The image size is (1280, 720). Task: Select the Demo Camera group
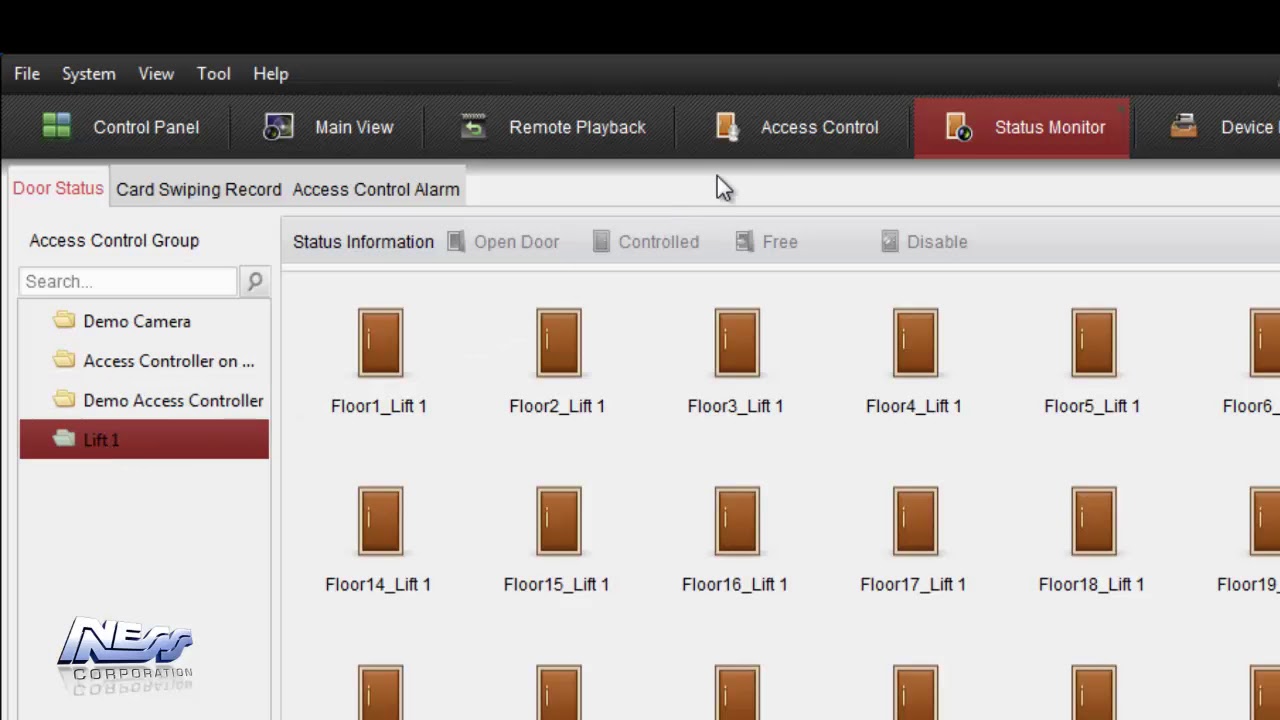click(144, 321)
